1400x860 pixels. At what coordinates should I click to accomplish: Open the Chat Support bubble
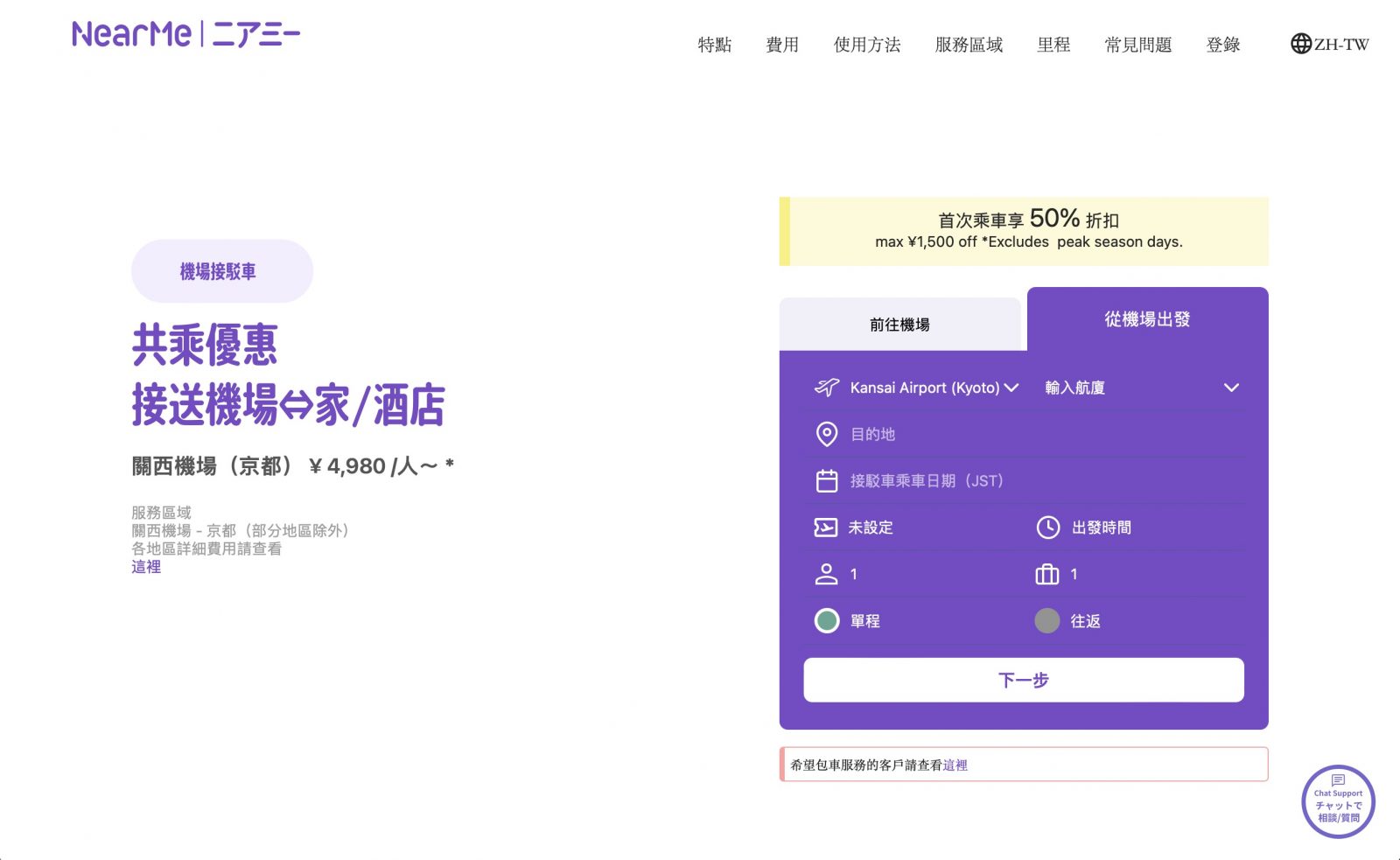(1338, 801)
